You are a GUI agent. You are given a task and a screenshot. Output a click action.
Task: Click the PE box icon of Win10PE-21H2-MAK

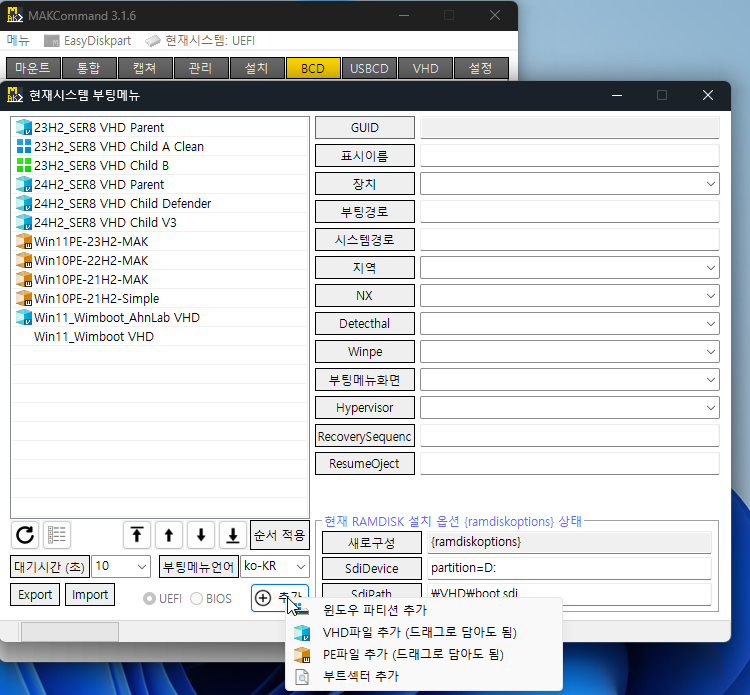point(23,279)
